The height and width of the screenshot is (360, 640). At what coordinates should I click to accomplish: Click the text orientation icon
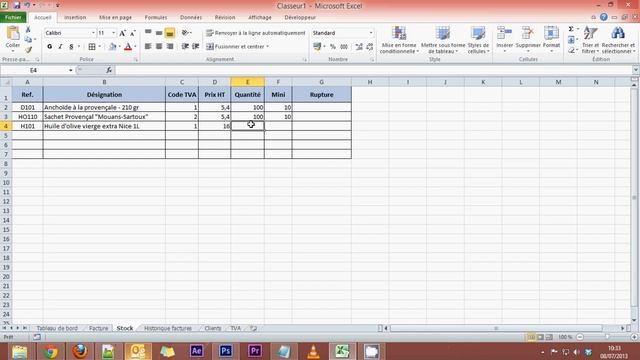[x=185, y=33]
